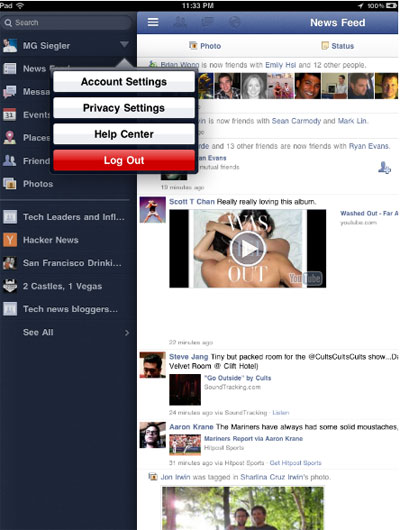Click the add friend icon near Ryan Evans
Image resolution: width=400 pixels, height=530 pixels.
(x=384, y=168)
